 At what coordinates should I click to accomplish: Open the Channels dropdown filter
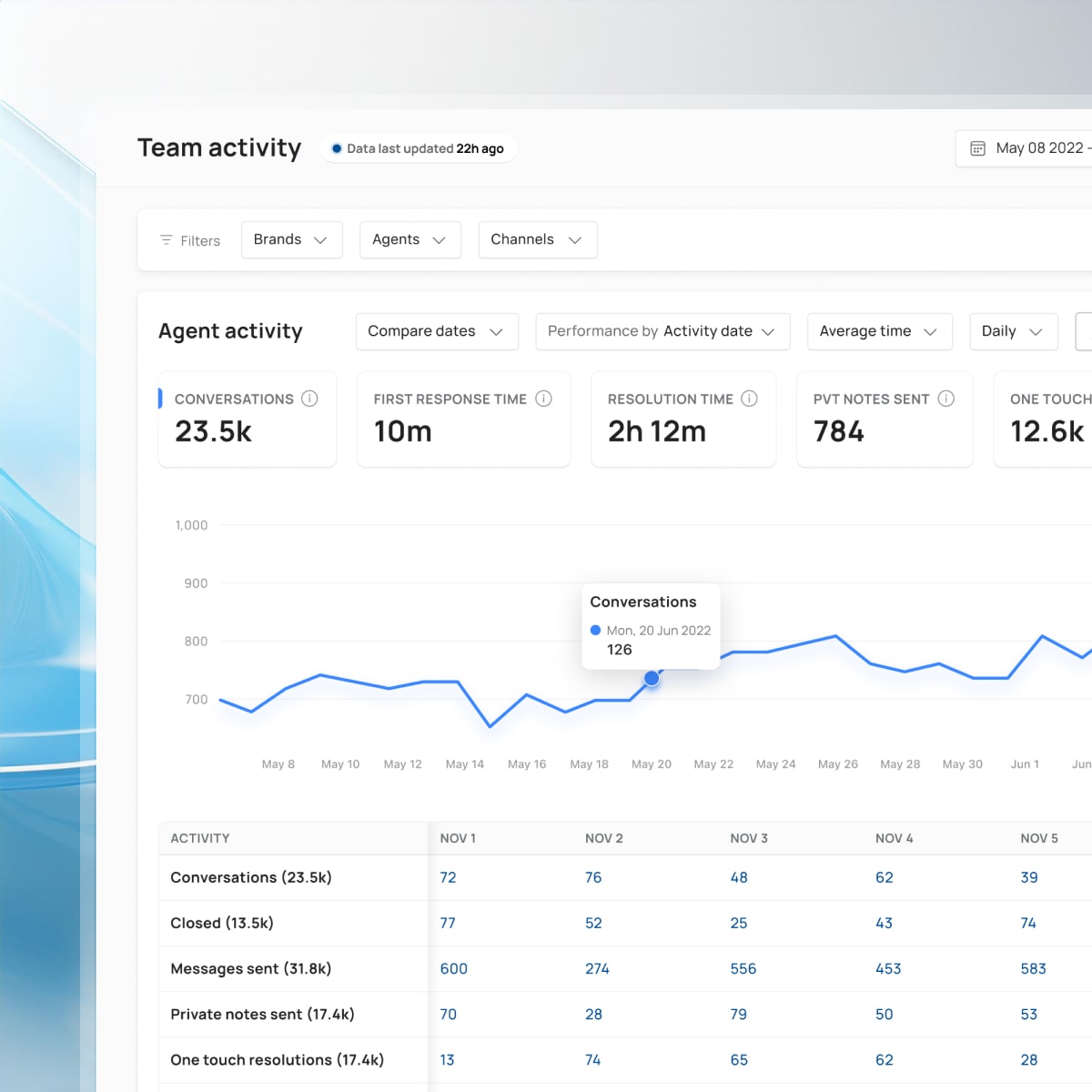538,239
